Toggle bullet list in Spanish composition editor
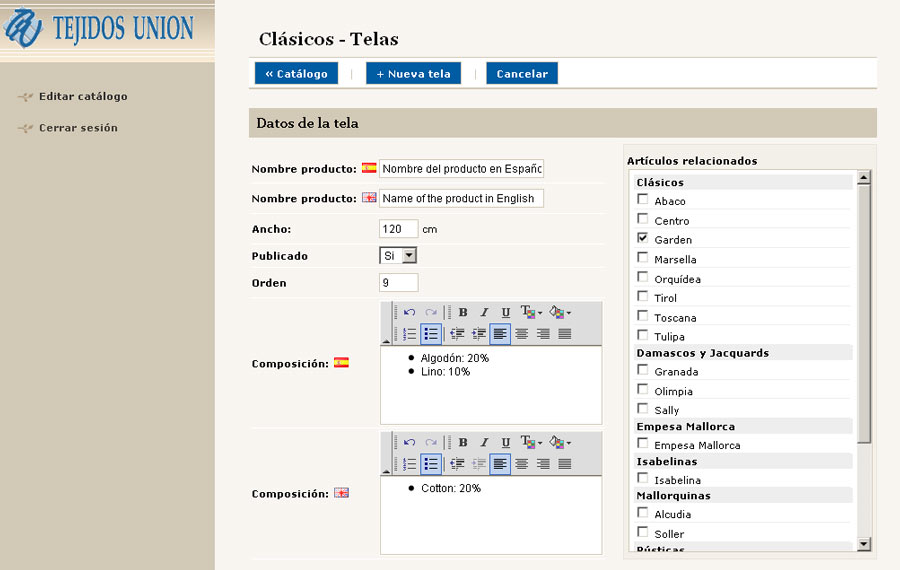The image size is (900, 570). (431, 334)
